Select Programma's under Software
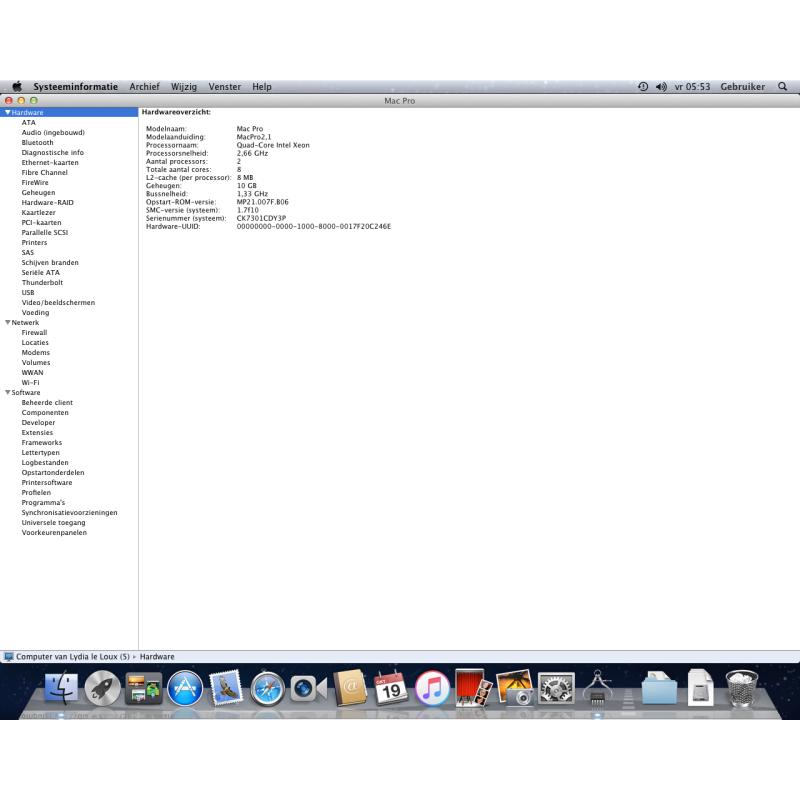This screenshot has width=800, height=800. 43,503
